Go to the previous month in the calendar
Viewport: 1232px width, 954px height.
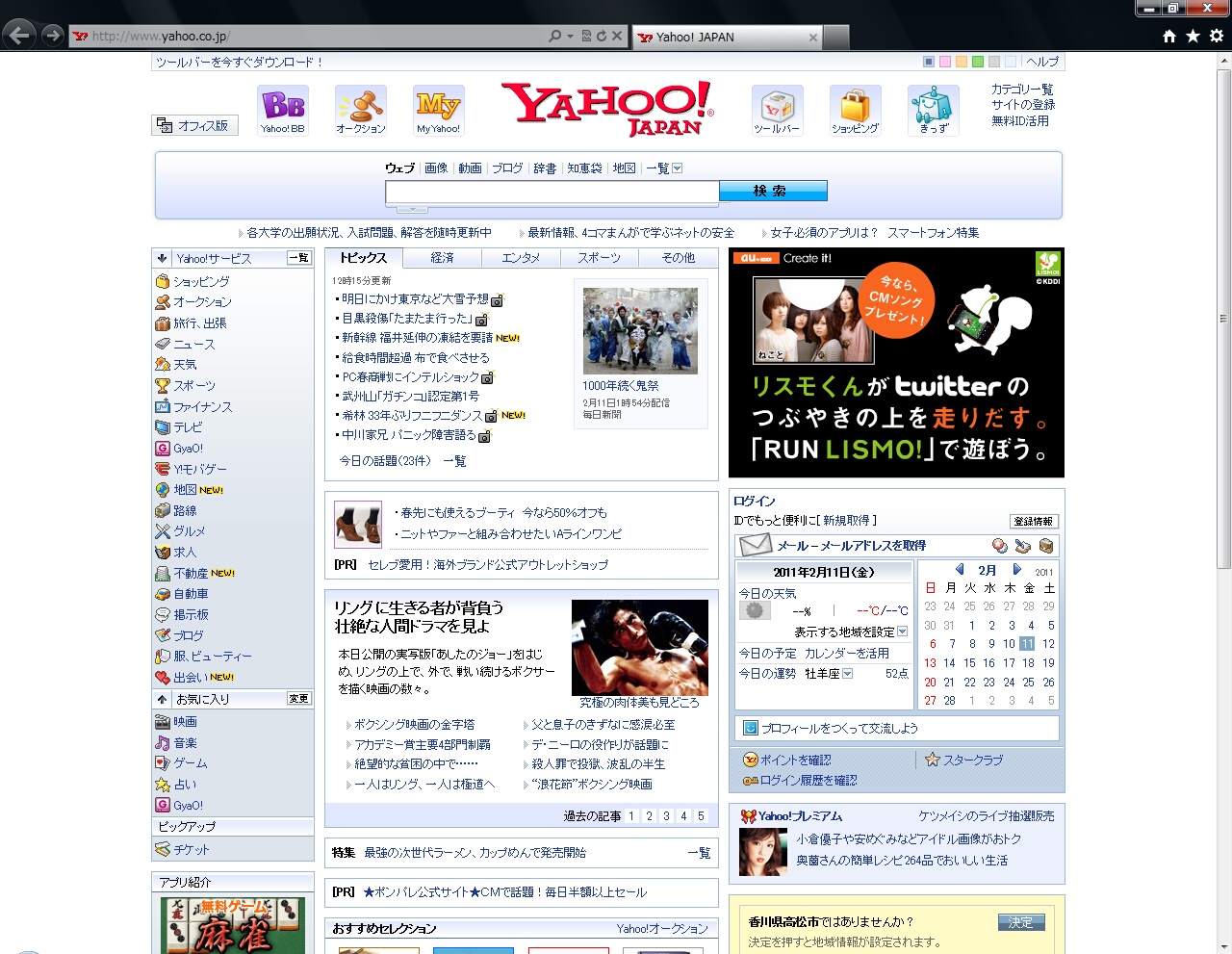click(960, 570)
